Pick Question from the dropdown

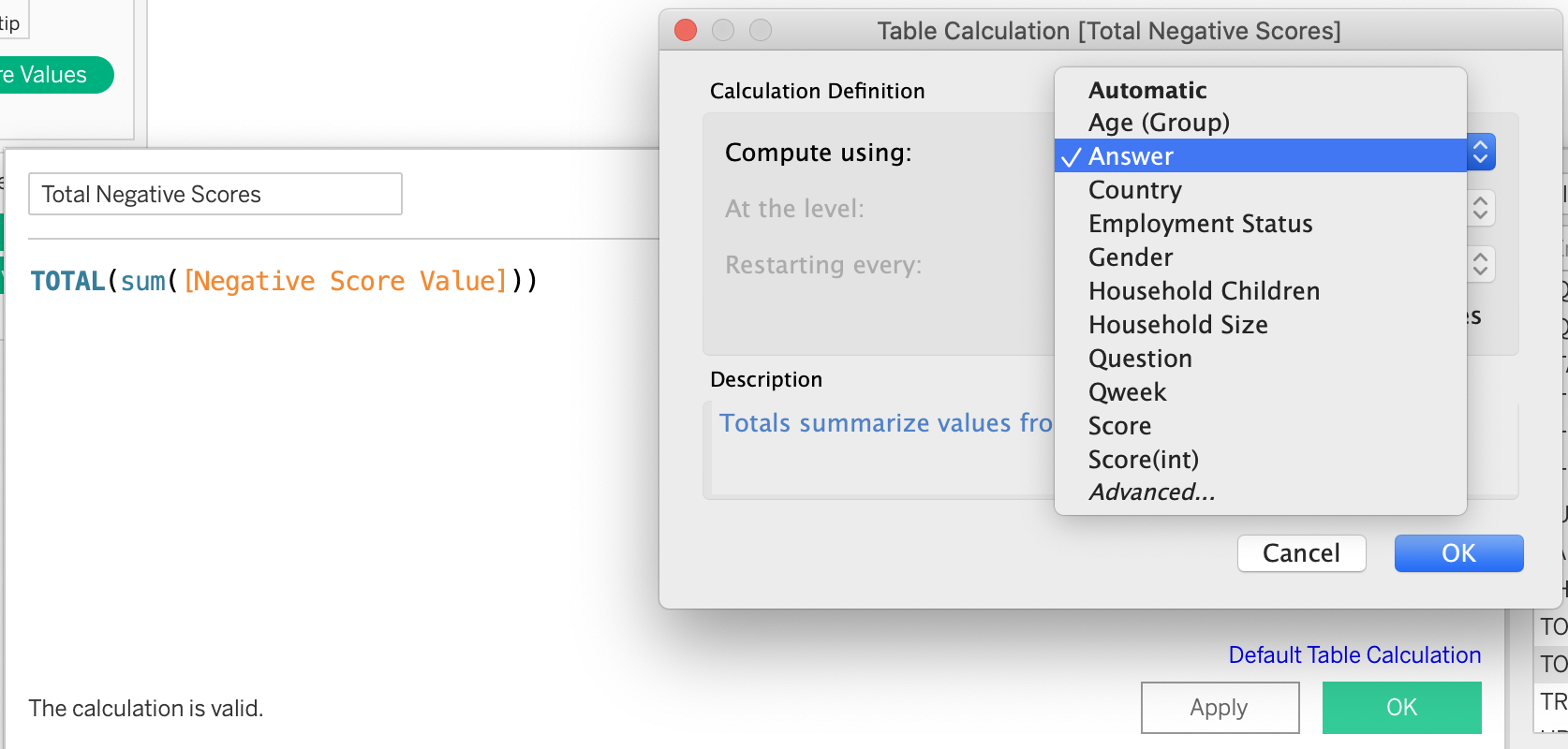1140,359
